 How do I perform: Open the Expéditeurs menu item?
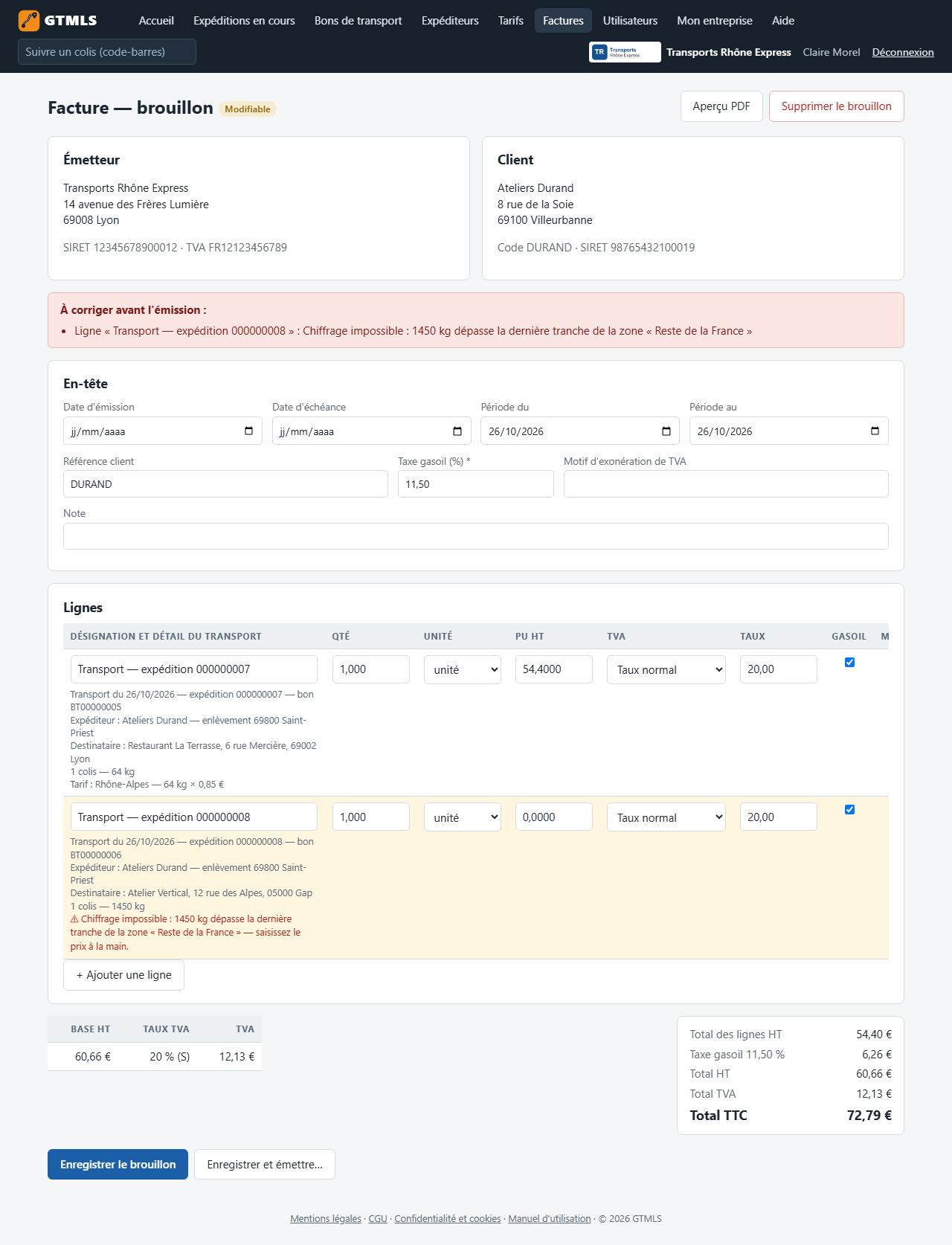pyautogui.click(x=450, y=21)
